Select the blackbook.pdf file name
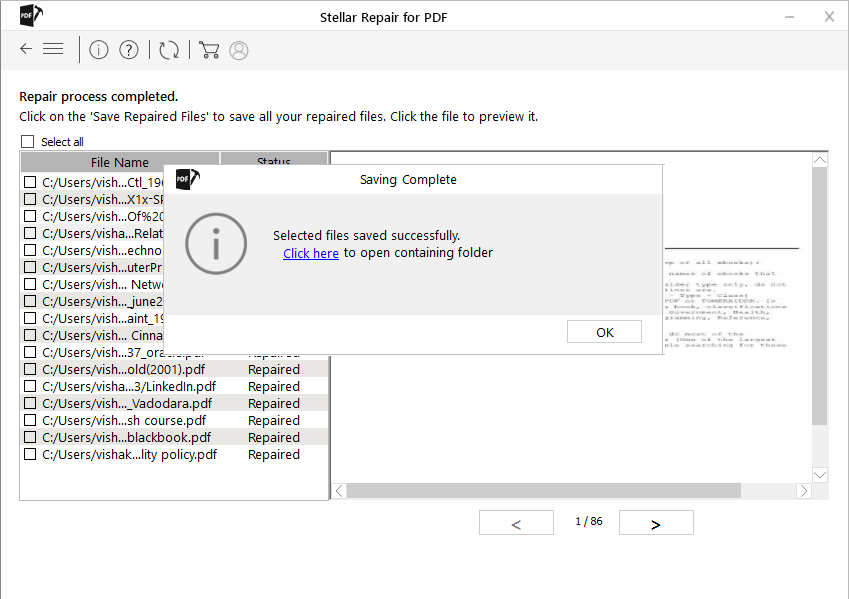This screenshot has height=599, width=849. 126,438
